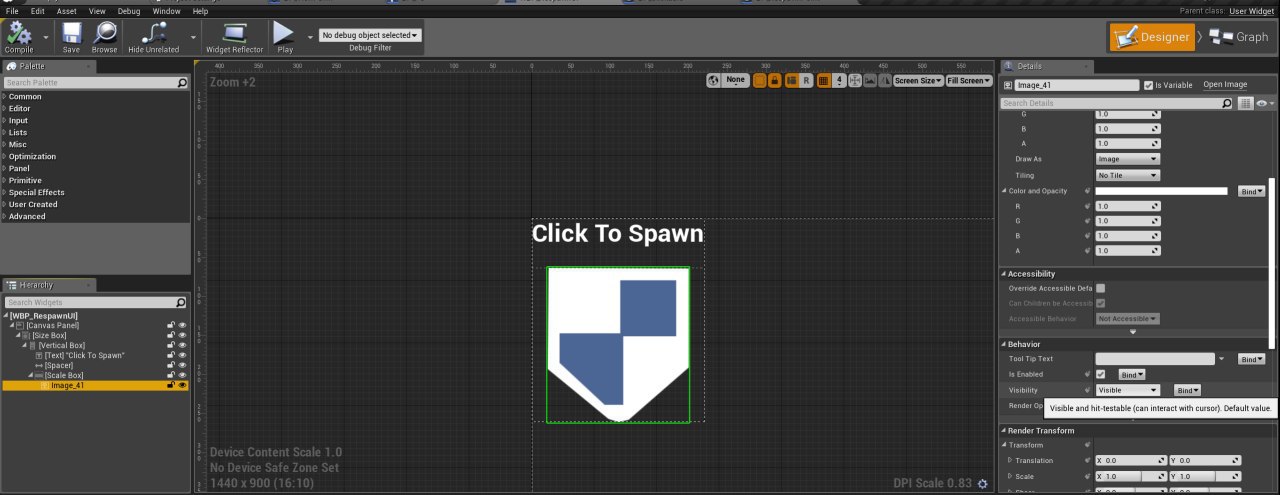Image resolution: width=1280 pixels, height=495 pixels.
Task: Open Compile options dropdown arrow
Action: pos(46,36)
